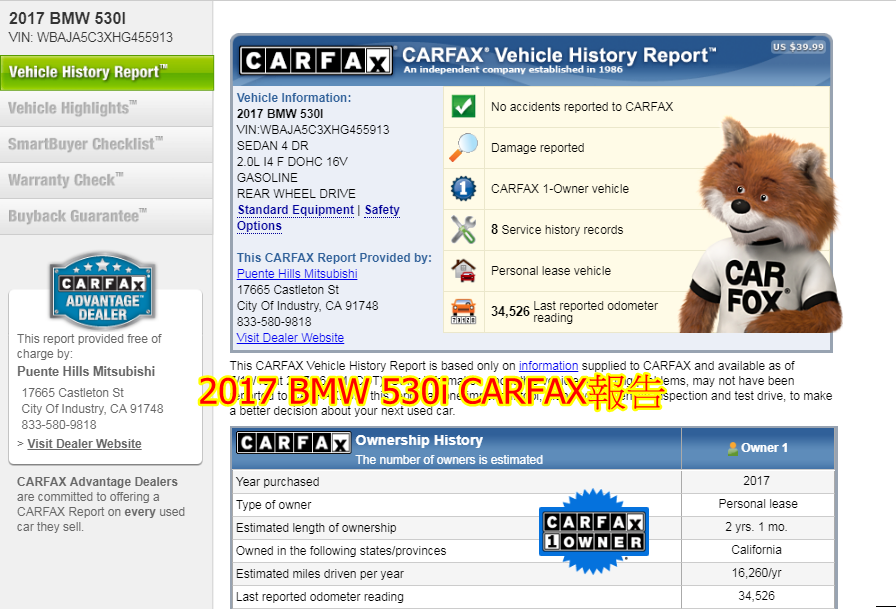The width and height of the screenshot is (896, 609).
Task: Click 'CARFAX Advantage Dealers' sidebar heading
Action: tap(98, 482)
